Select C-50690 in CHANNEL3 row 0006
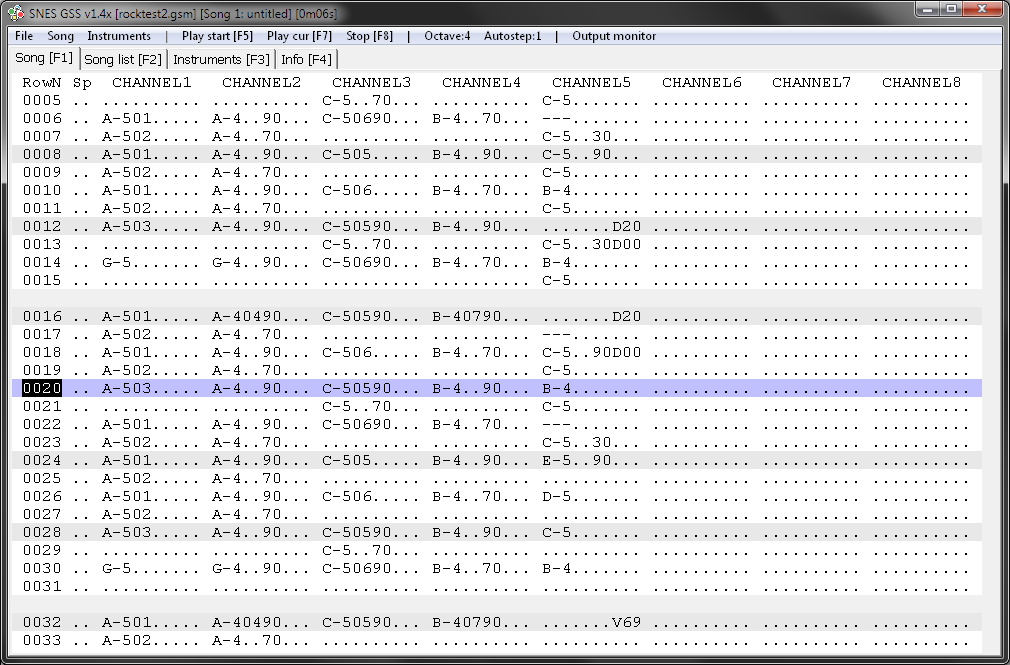 (x=357, y=119)
